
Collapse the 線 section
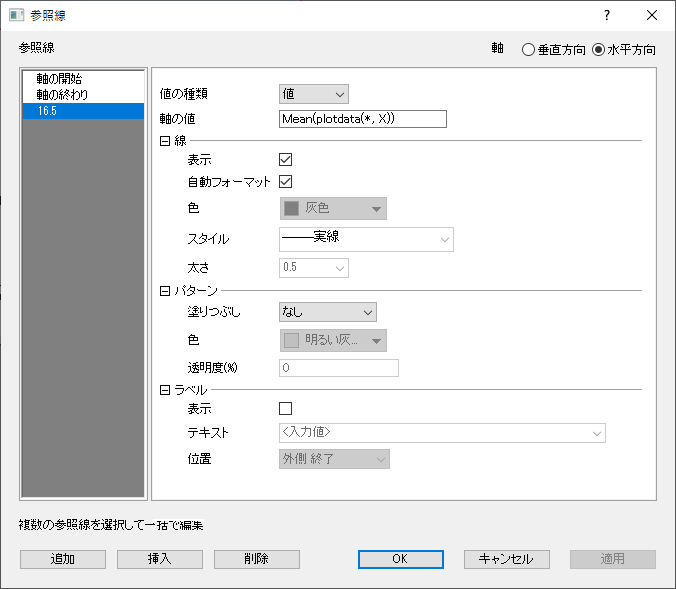pos(165,141)
